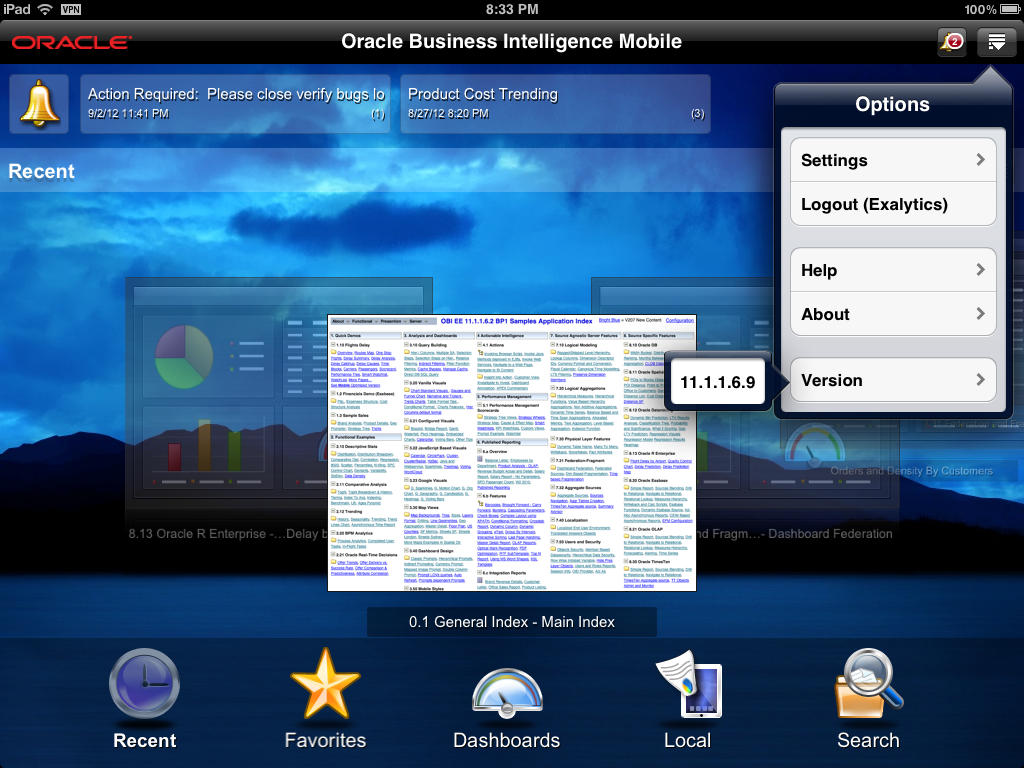Viewport: 1024px width, 768px height.
Task: Tap the Dashboards tab label
Action: [x=507, y=741]
